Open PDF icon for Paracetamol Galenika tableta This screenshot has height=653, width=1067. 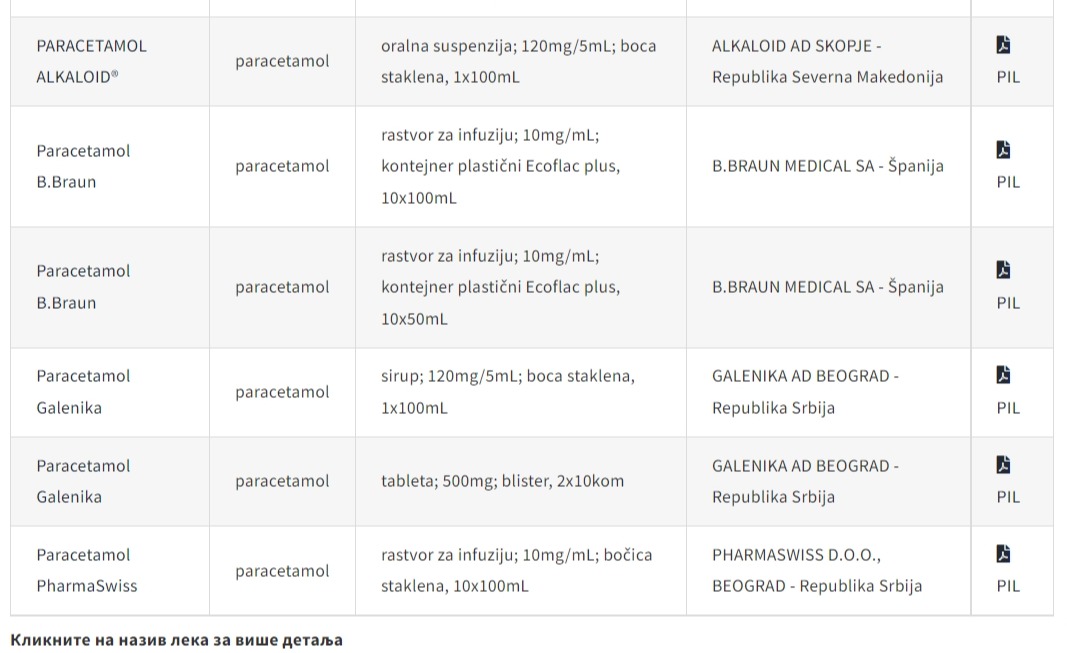pos(1003,465)
